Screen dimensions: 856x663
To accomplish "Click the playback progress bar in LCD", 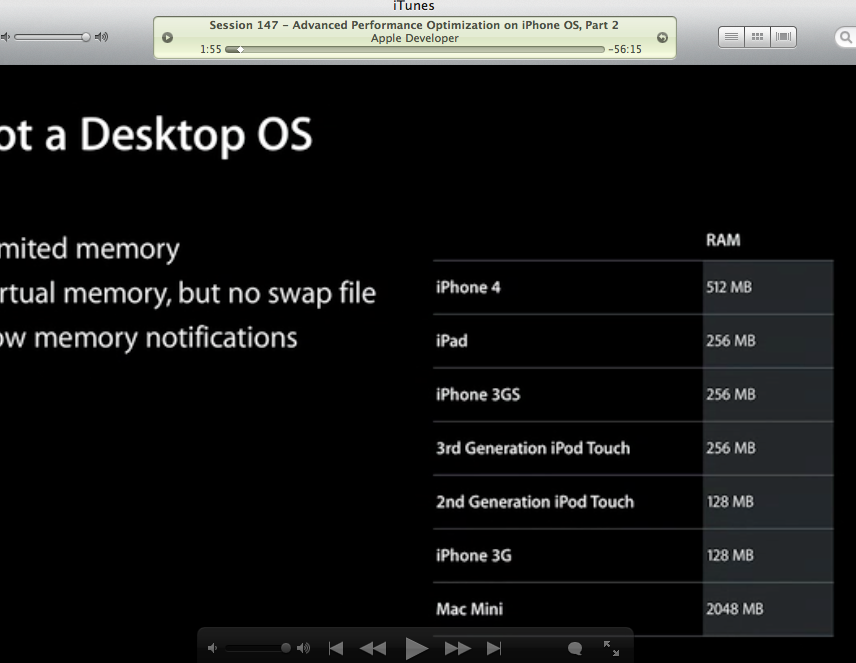I will pyautogui.click(x=415, y=49).
